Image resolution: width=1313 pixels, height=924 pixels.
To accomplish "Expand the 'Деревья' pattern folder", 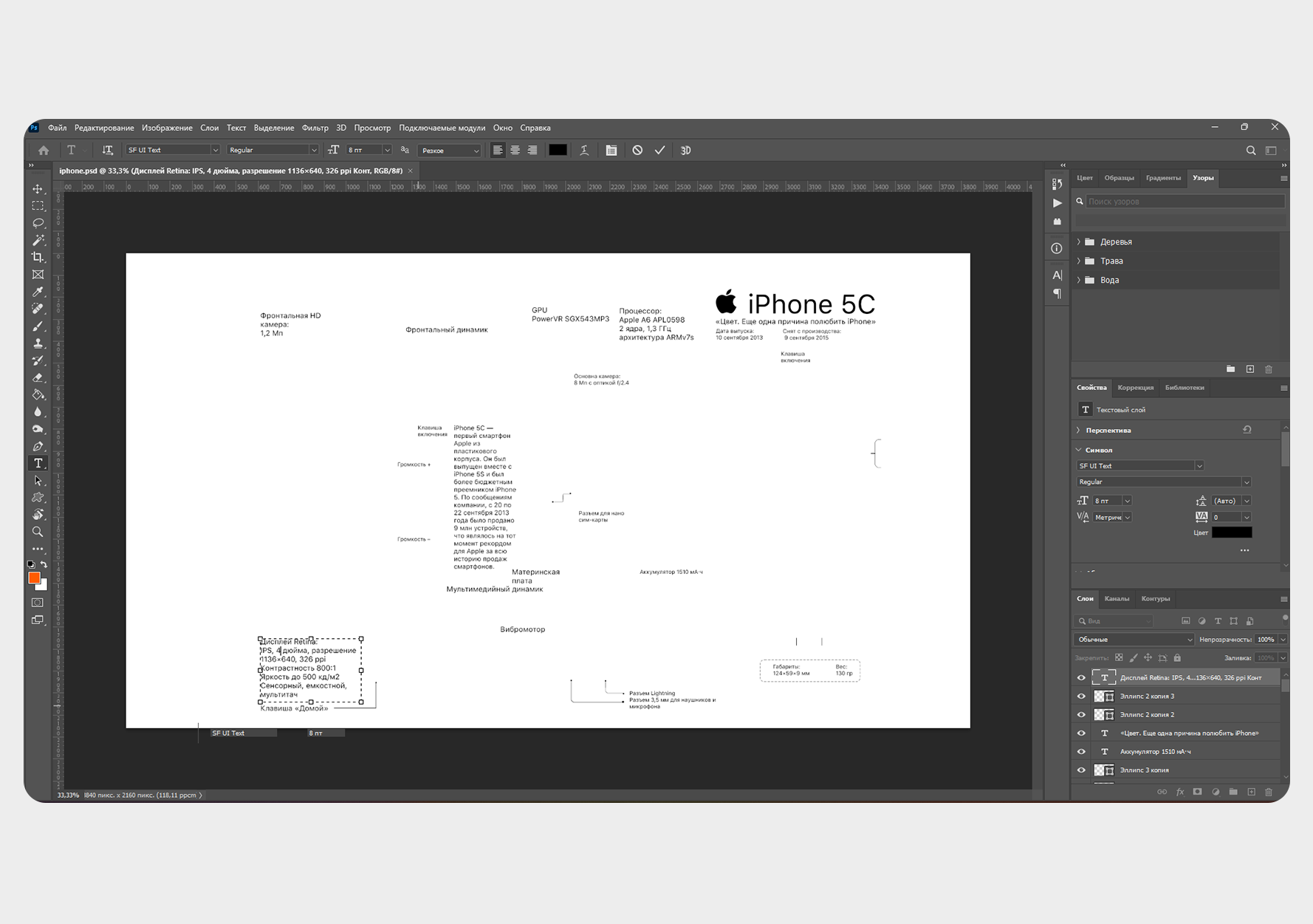I will click(1079, 242).
